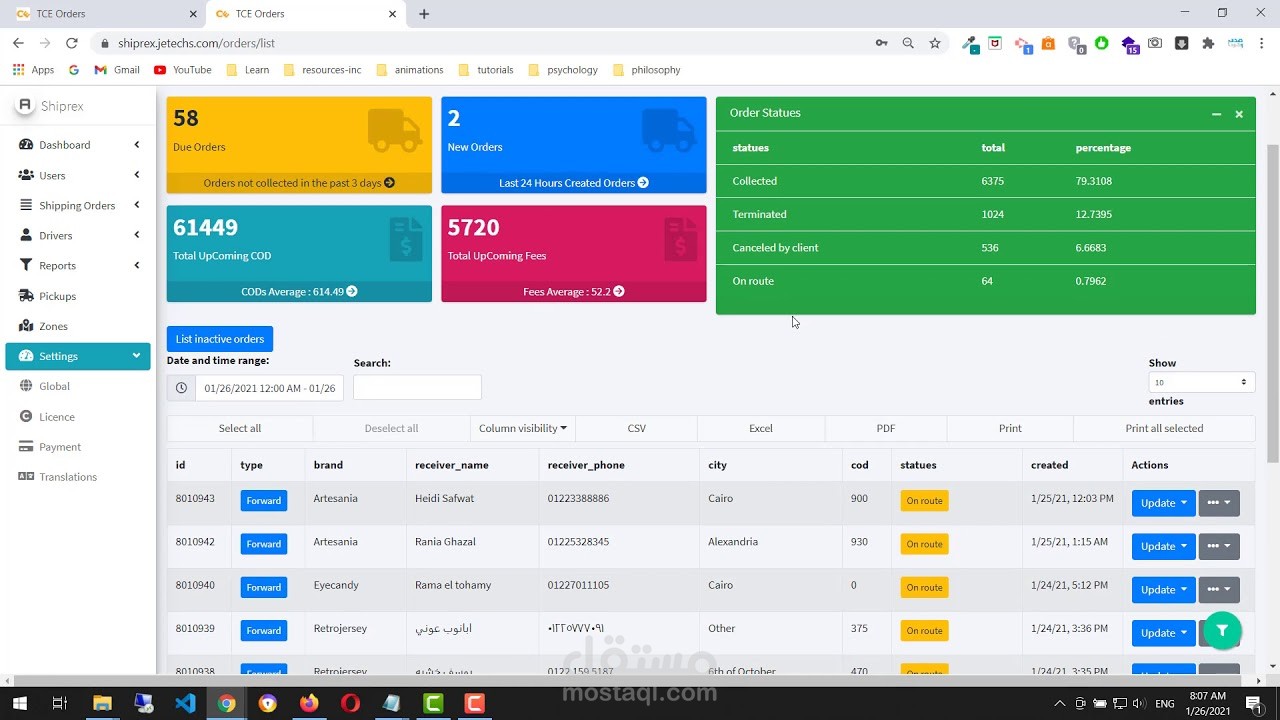Open Update dropdown for order 8010940
Viewport: 1280px width, 720px height.
(1163, 589)
